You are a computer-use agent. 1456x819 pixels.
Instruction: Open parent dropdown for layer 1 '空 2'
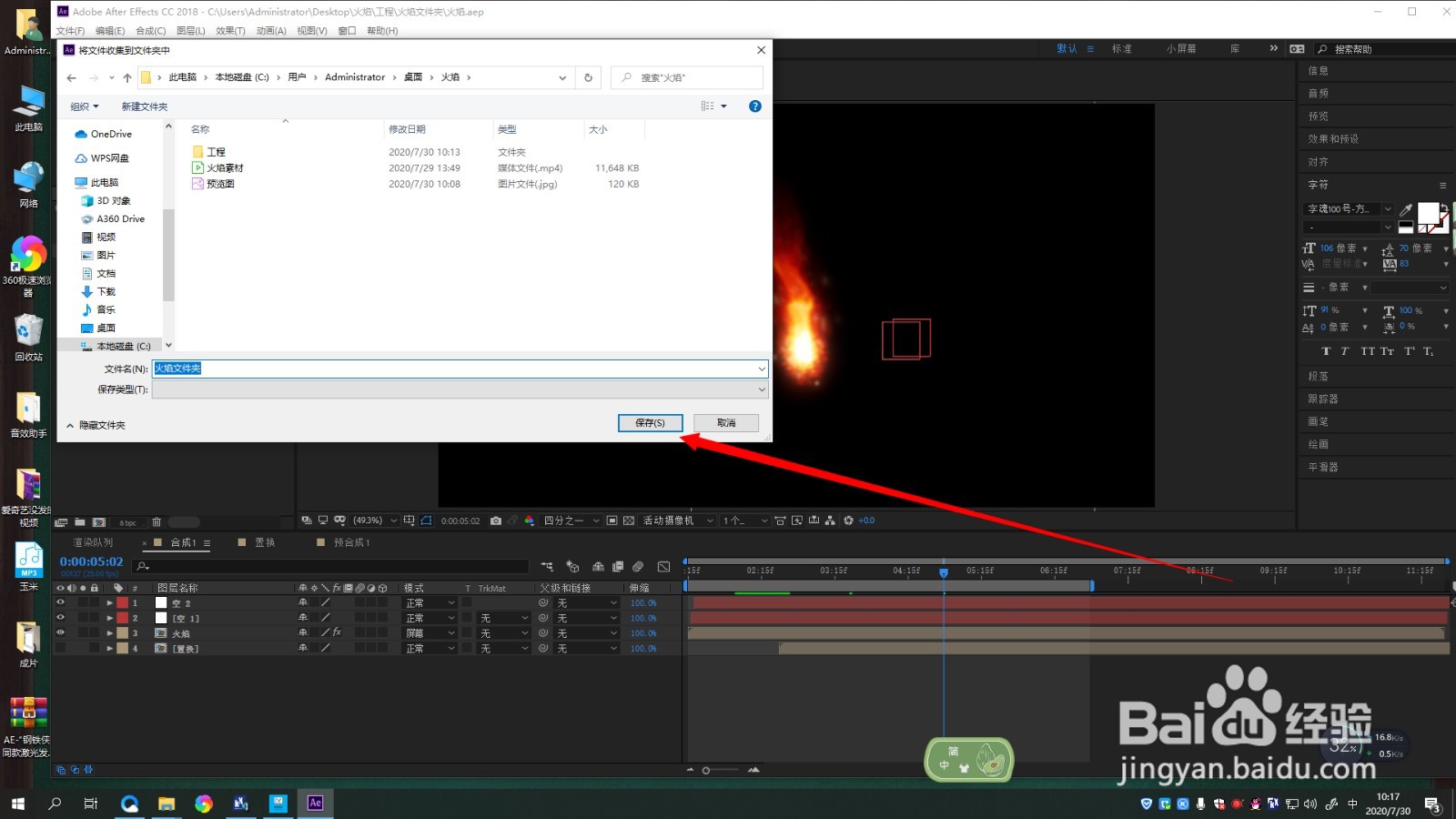[586, 602]
